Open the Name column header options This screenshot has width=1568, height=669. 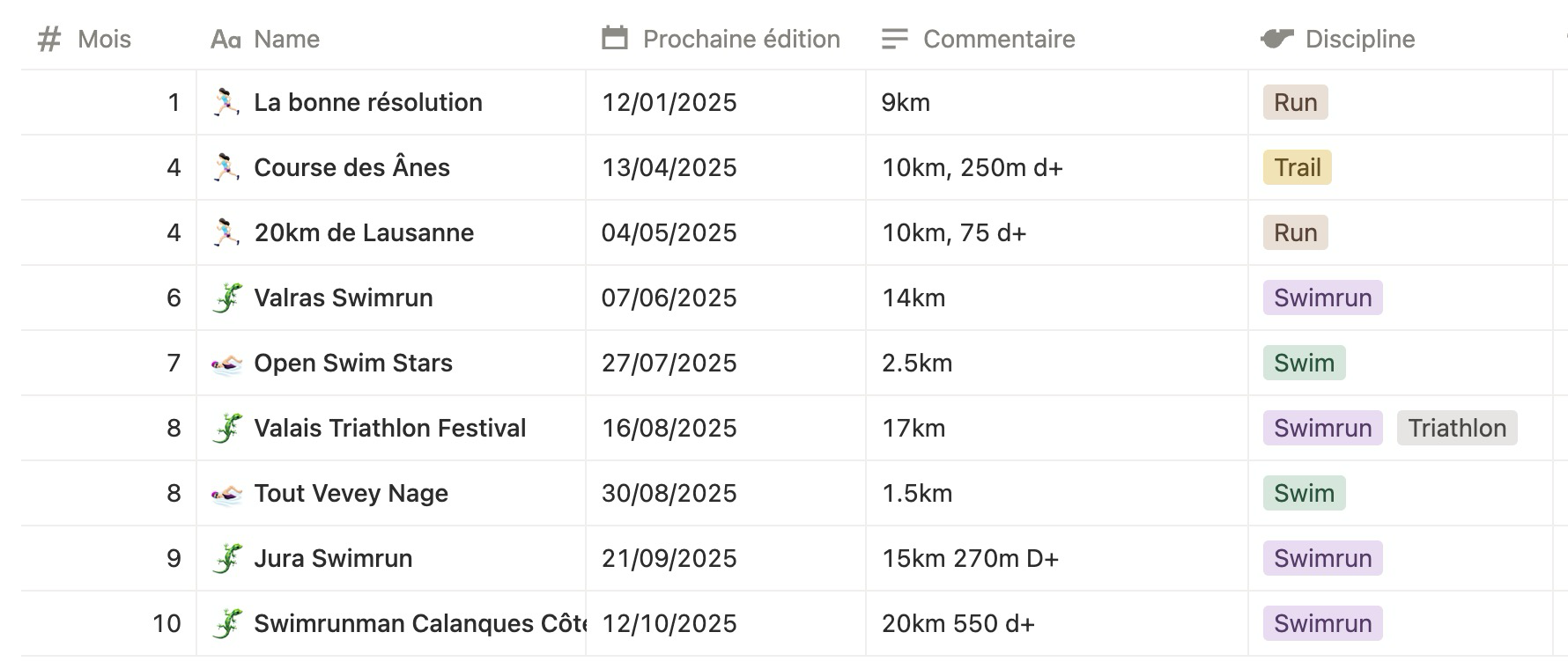[286, 39]
